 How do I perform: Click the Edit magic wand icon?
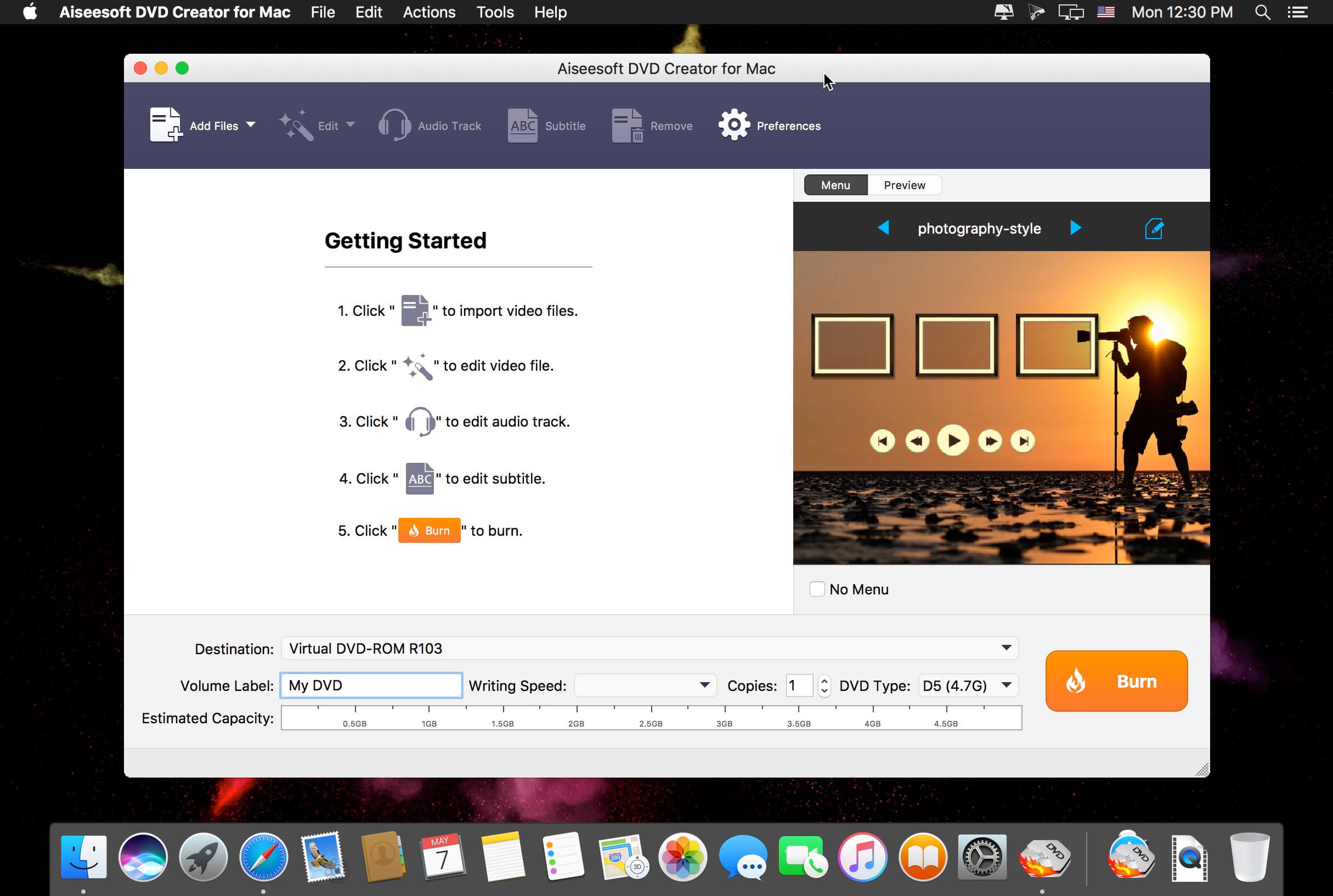coord(296,125)
